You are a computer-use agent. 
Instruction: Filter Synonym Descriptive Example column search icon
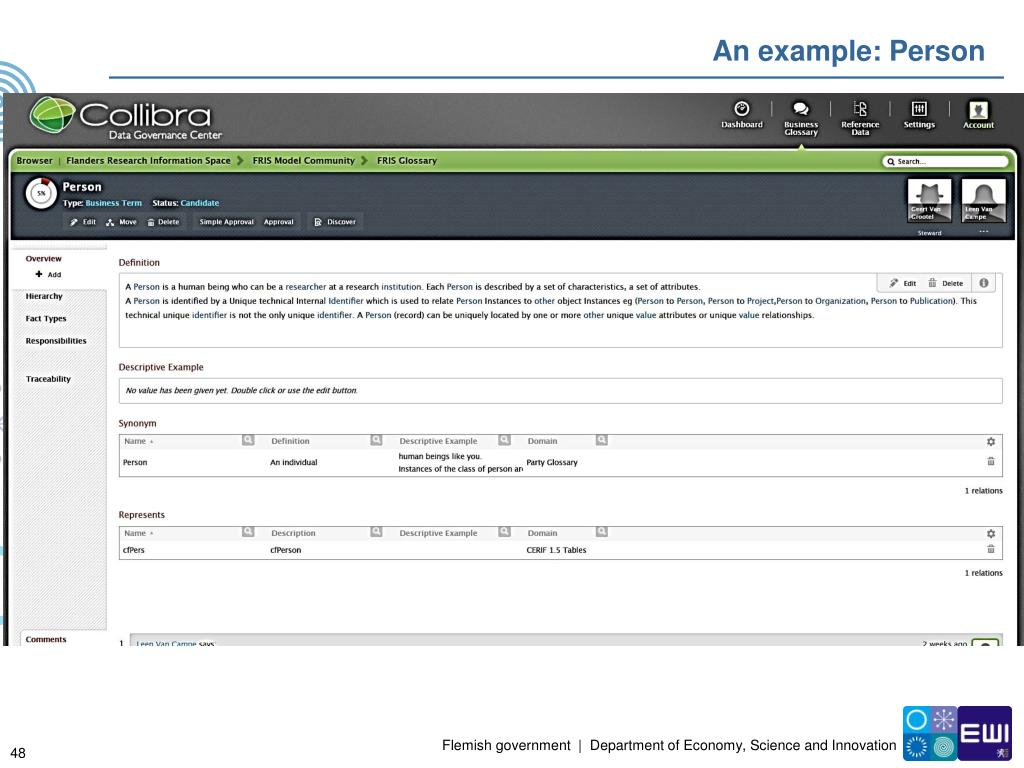(504, 440)
